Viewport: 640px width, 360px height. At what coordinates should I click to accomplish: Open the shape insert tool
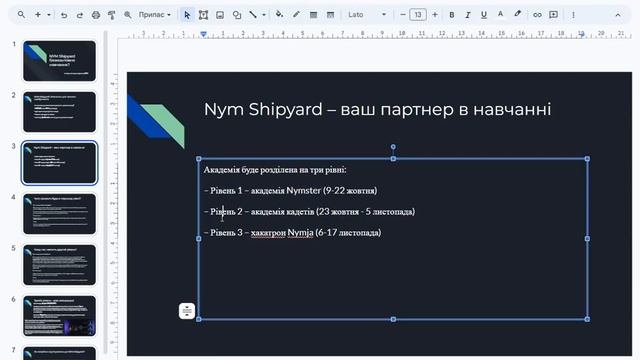coord(237,15)
